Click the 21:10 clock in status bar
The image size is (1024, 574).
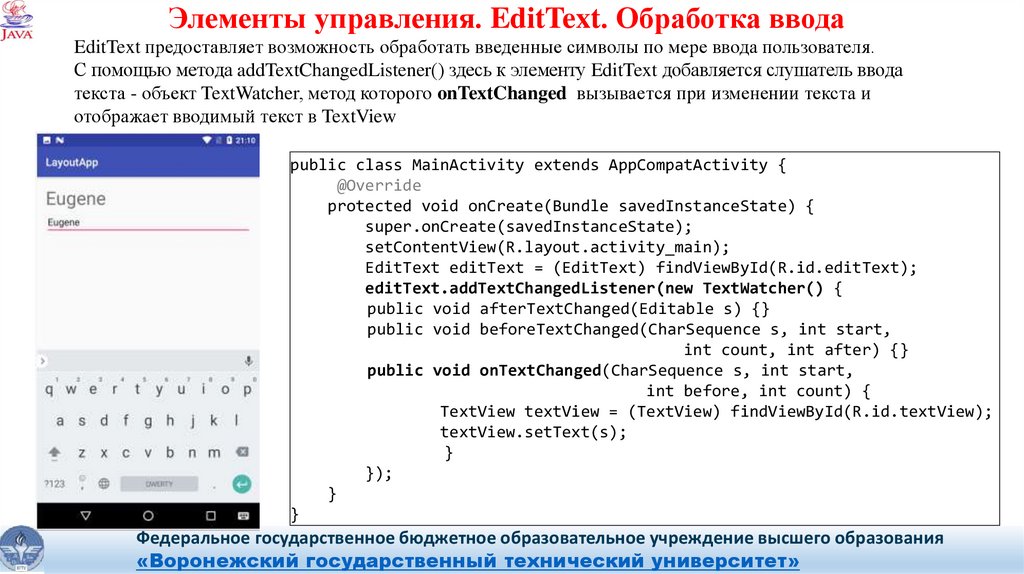click(x=246, y=140)
